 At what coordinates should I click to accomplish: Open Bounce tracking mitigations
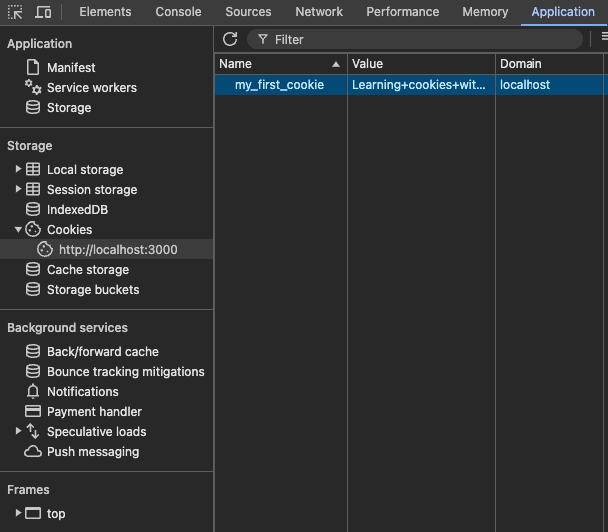tap(125, 372)
